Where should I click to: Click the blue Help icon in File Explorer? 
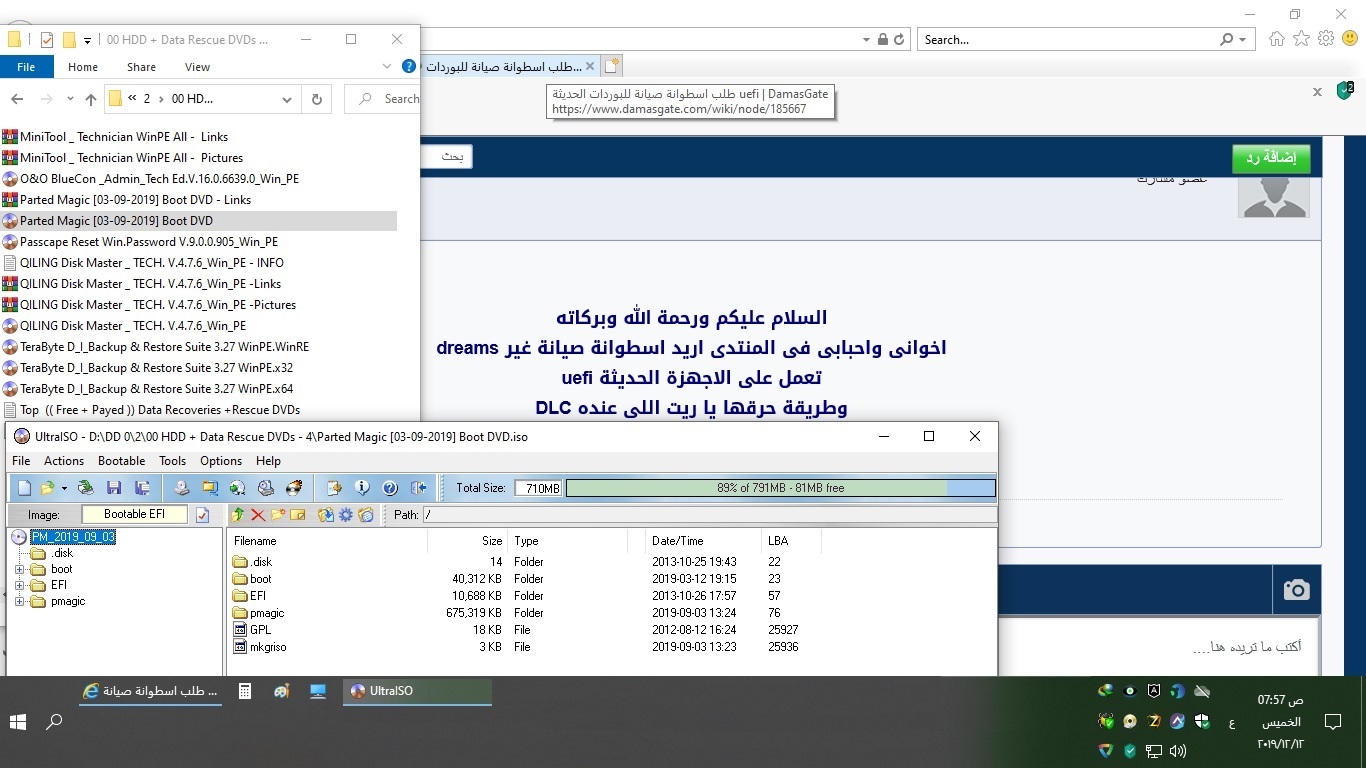coord(408,67)
